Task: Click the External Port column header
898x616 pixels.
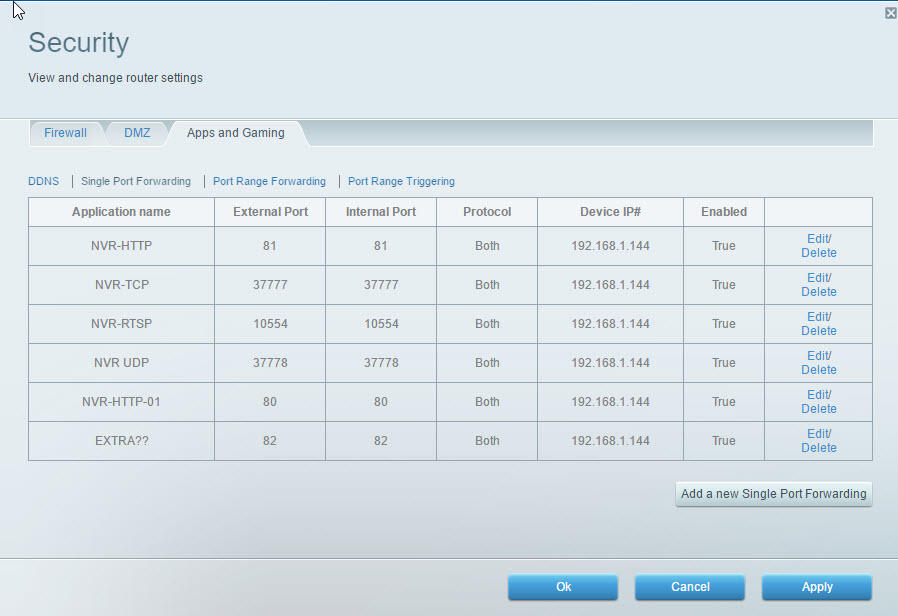Action: [270, 212]
